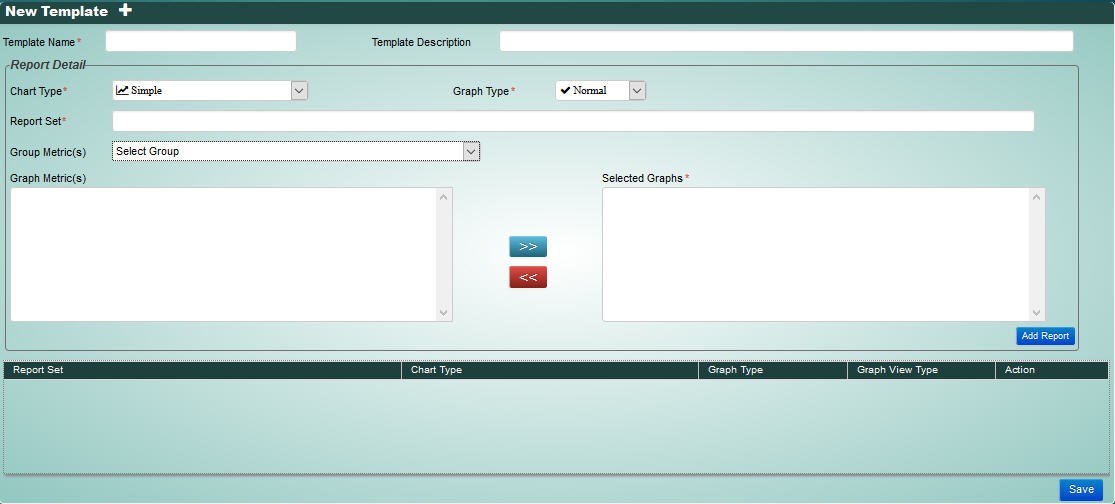1115x504 pixels.
Task: Click the Selected Graphs scrollbar up arrow
Action: (1037, 196)
